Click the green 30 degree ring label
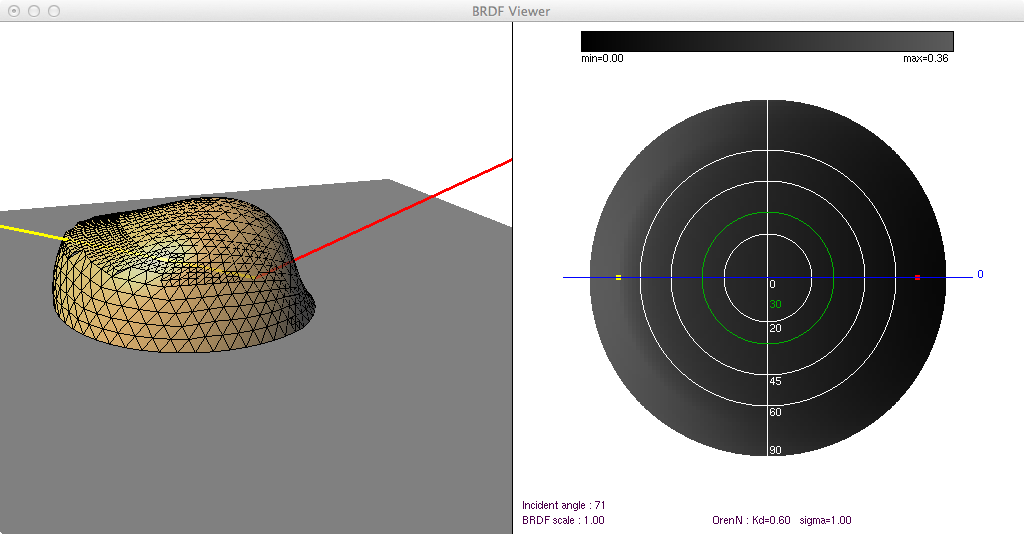 pyautogui.click(x=775, y=305)
